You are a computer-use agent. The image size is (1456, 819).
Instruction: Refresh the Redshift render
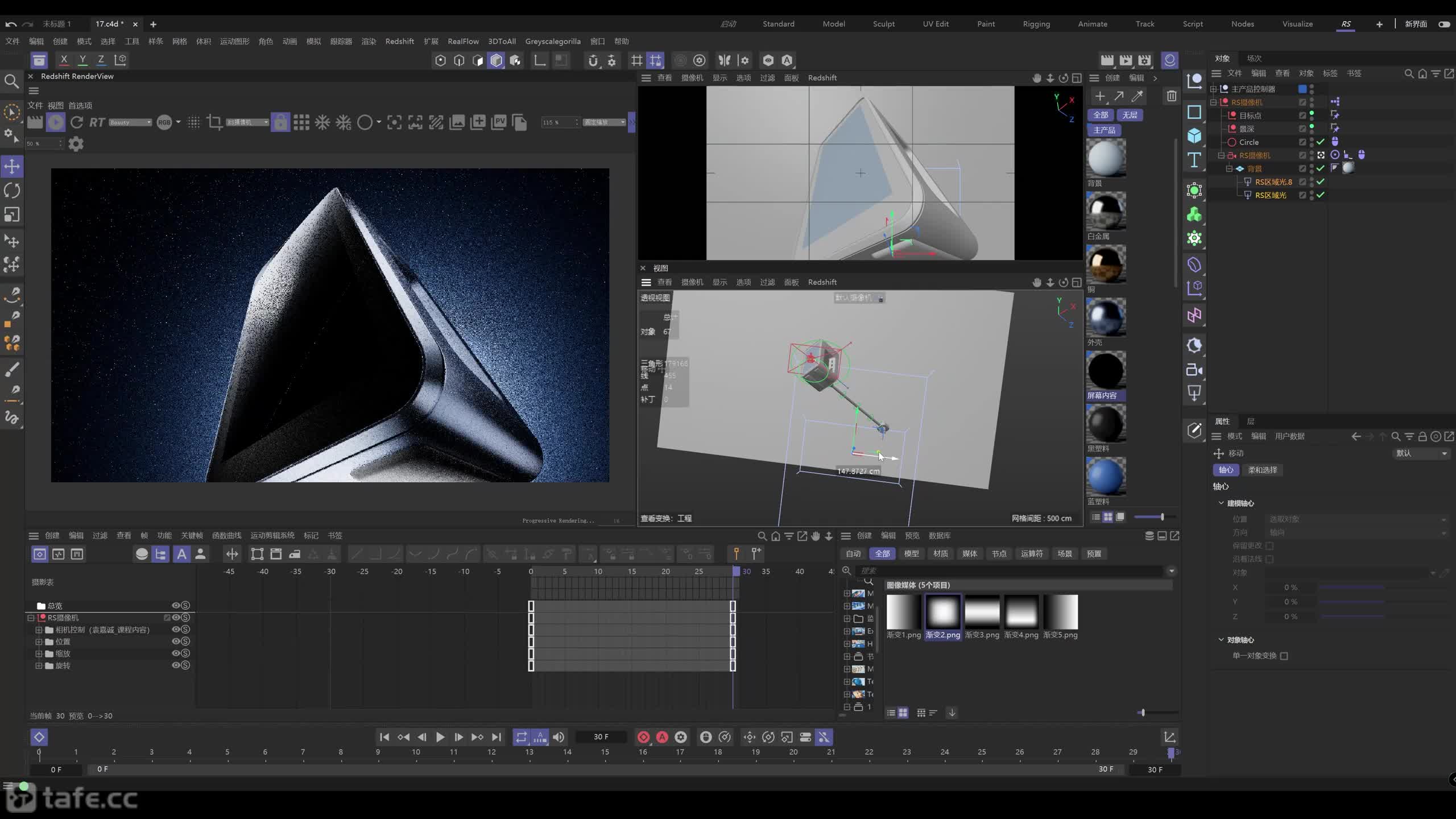pyautogui.click(x=77, y=122)
